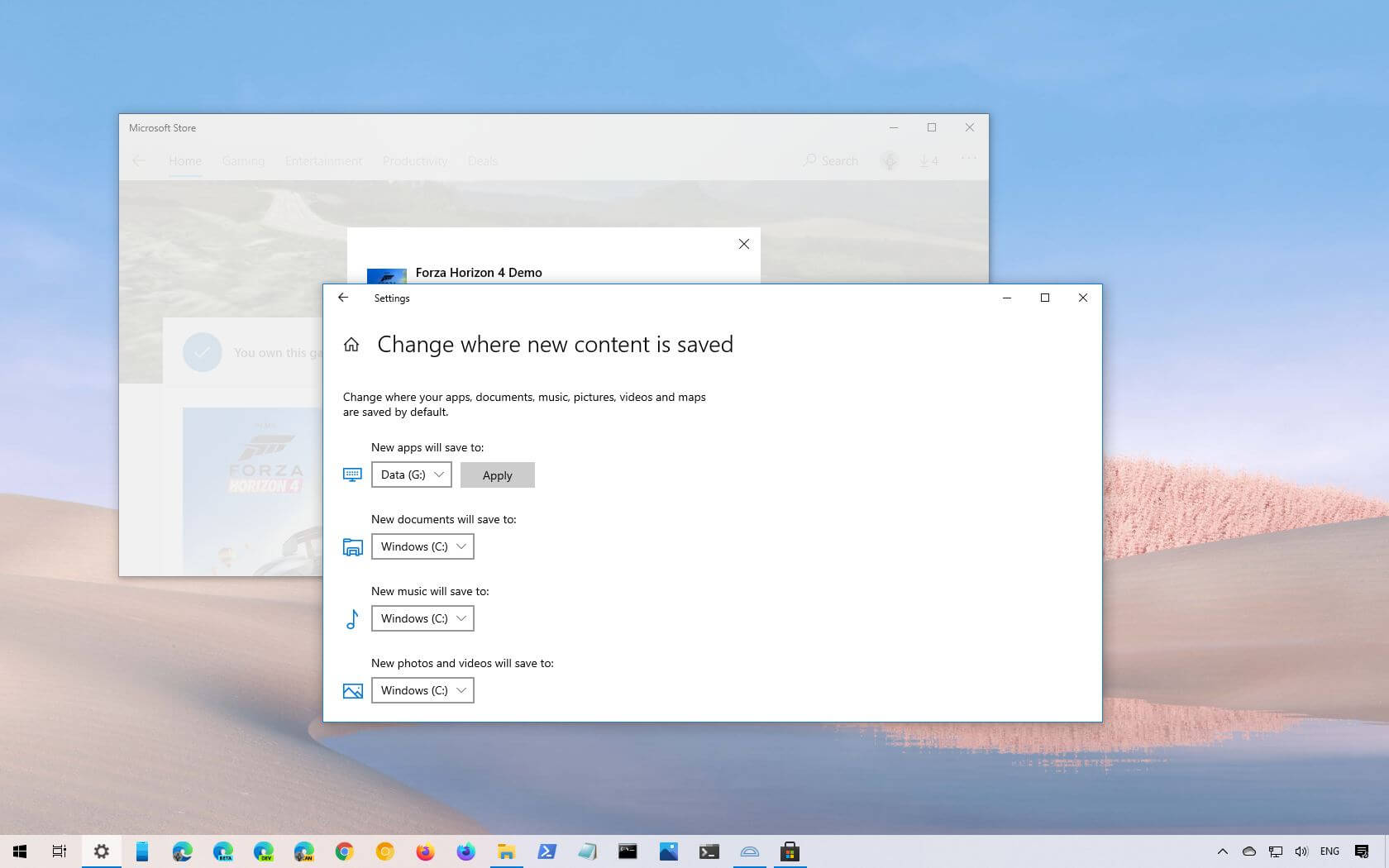The image size is (1389, 868).
Task: Open the See more menu in Microsoft Store
Action: tap(968, 159)
